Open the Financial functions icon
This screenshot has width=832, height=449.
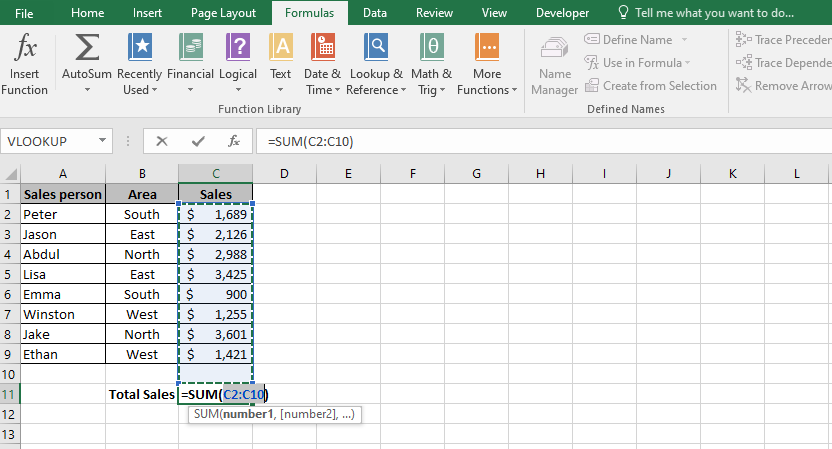pyautogui.click(x=190, y=48)
